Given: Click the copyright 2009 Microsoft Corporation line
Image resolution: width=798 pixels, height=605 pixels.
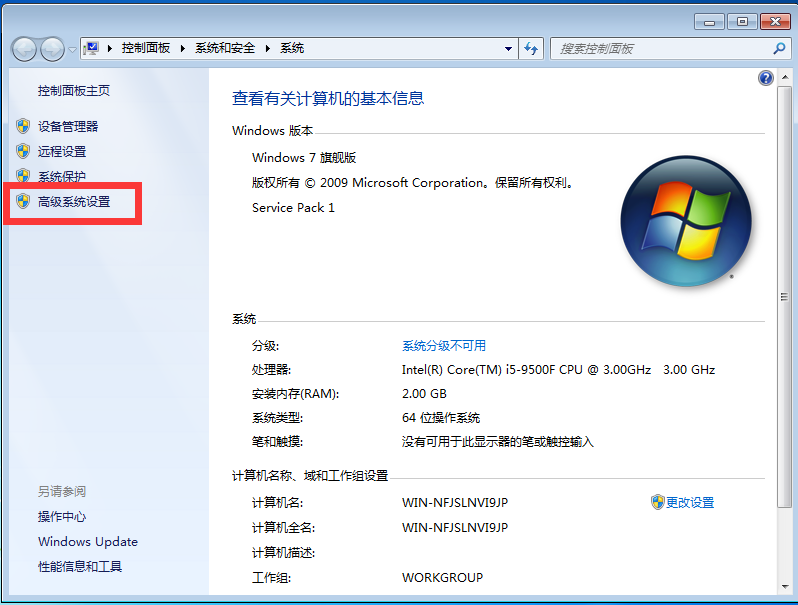Looking at the screenshot, I should (413, 183).
